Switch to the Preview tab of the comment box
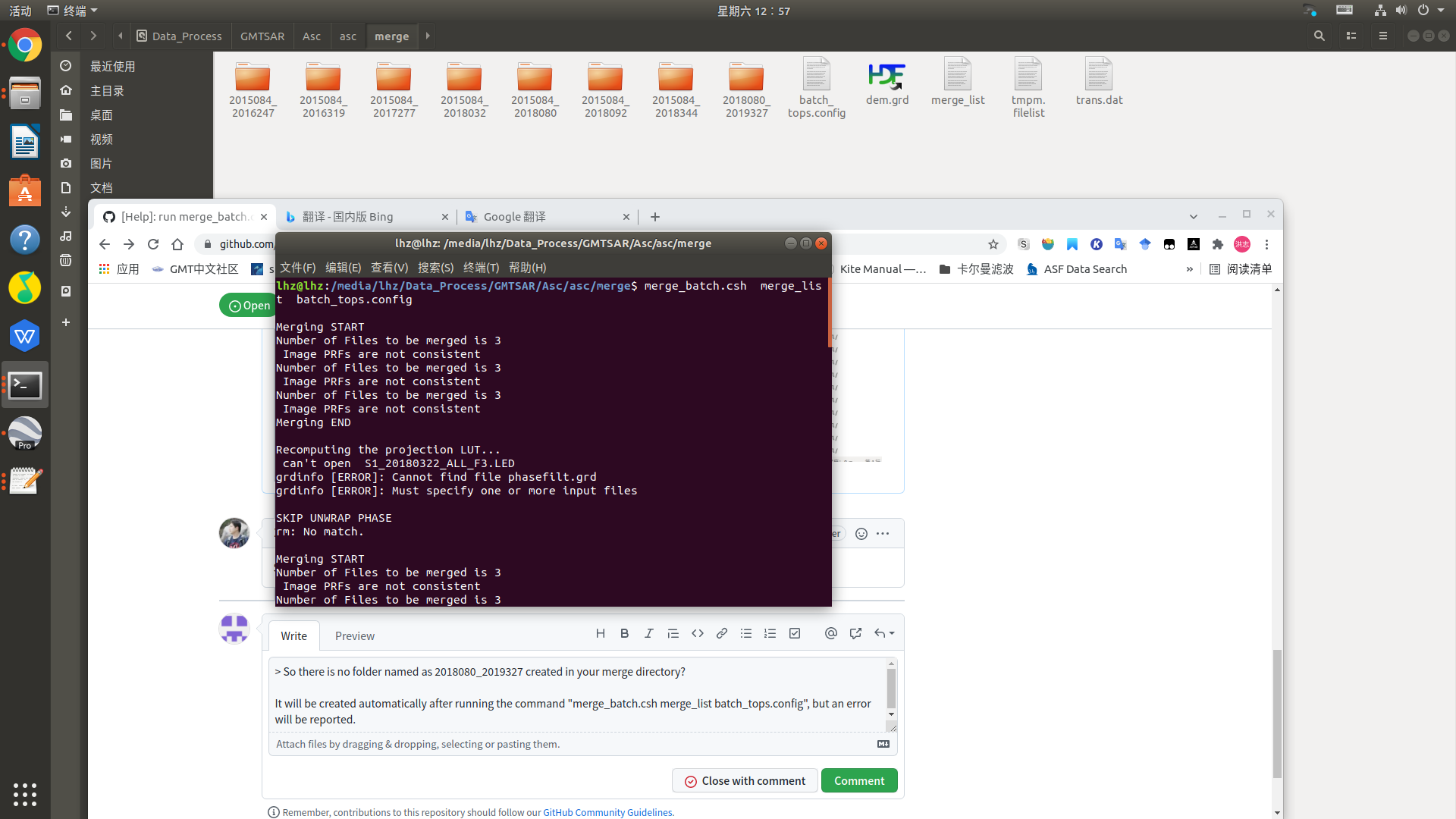The image size is (1456, 819). click(354, 635)
